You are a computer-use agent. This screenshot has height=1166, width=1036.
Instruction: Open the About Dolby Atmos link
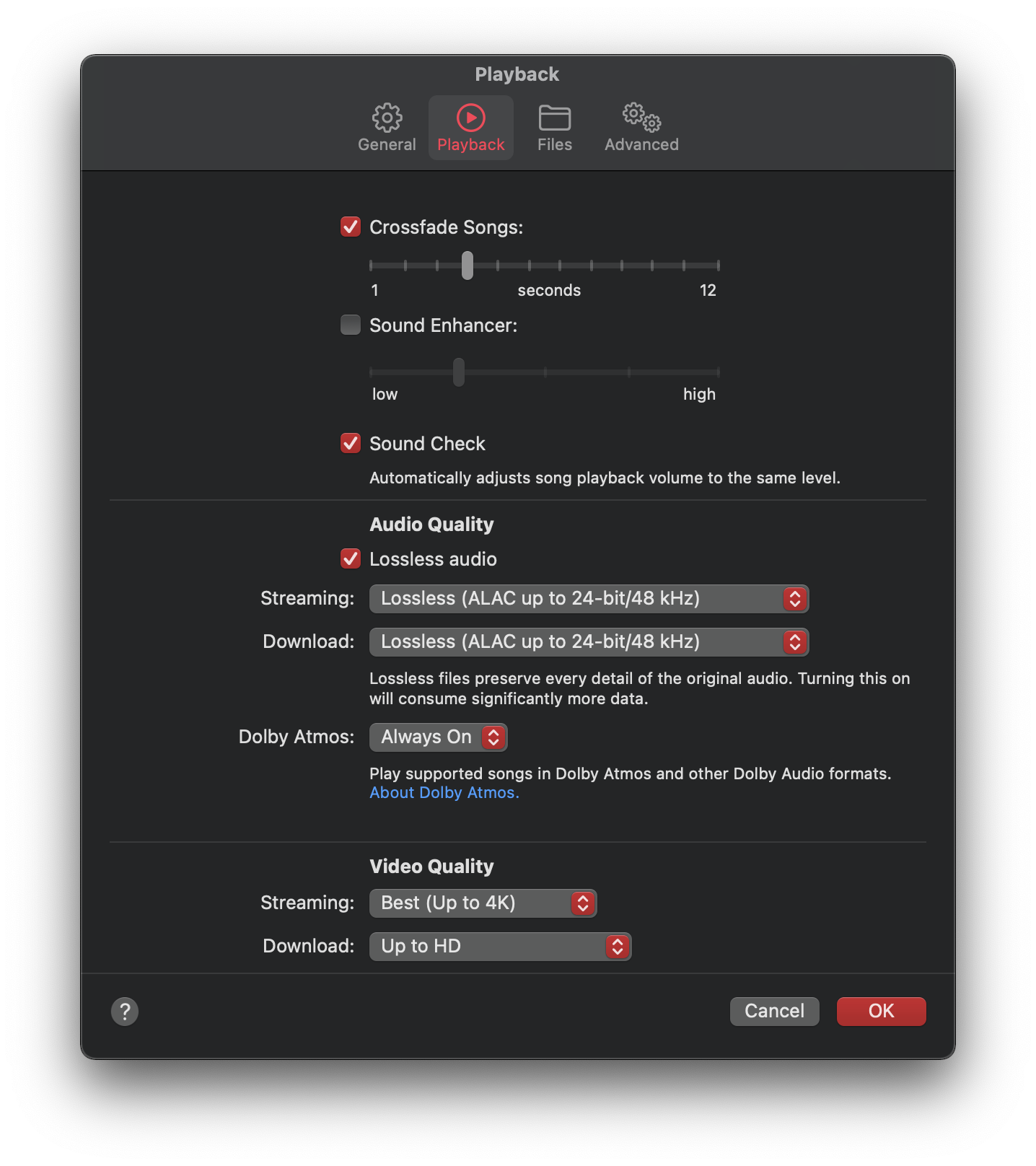[x=444, y=792]
